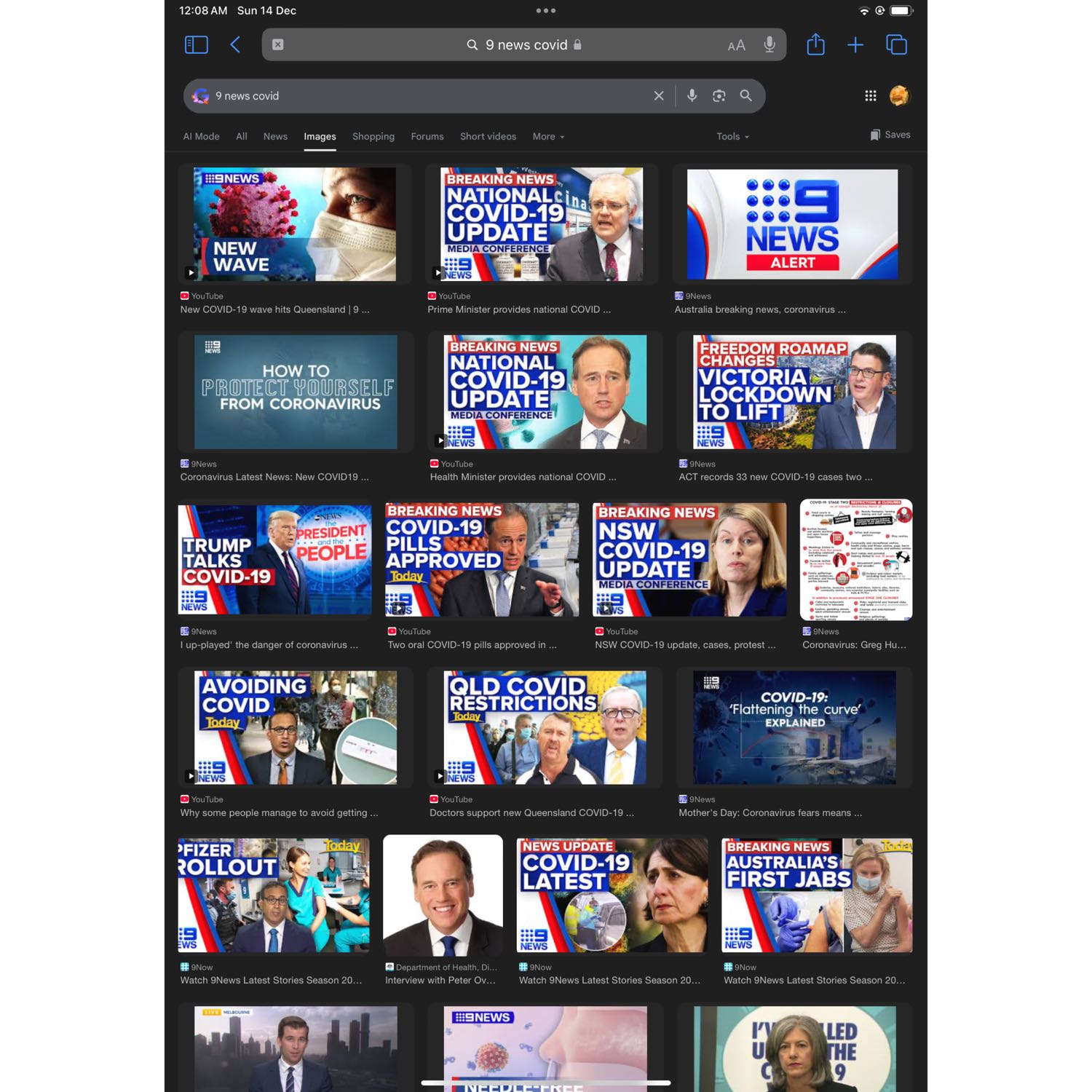
Task: Open 'Flattening the curve explained' thumbnail
Action: pyautogui.click(x=794, y=727)
